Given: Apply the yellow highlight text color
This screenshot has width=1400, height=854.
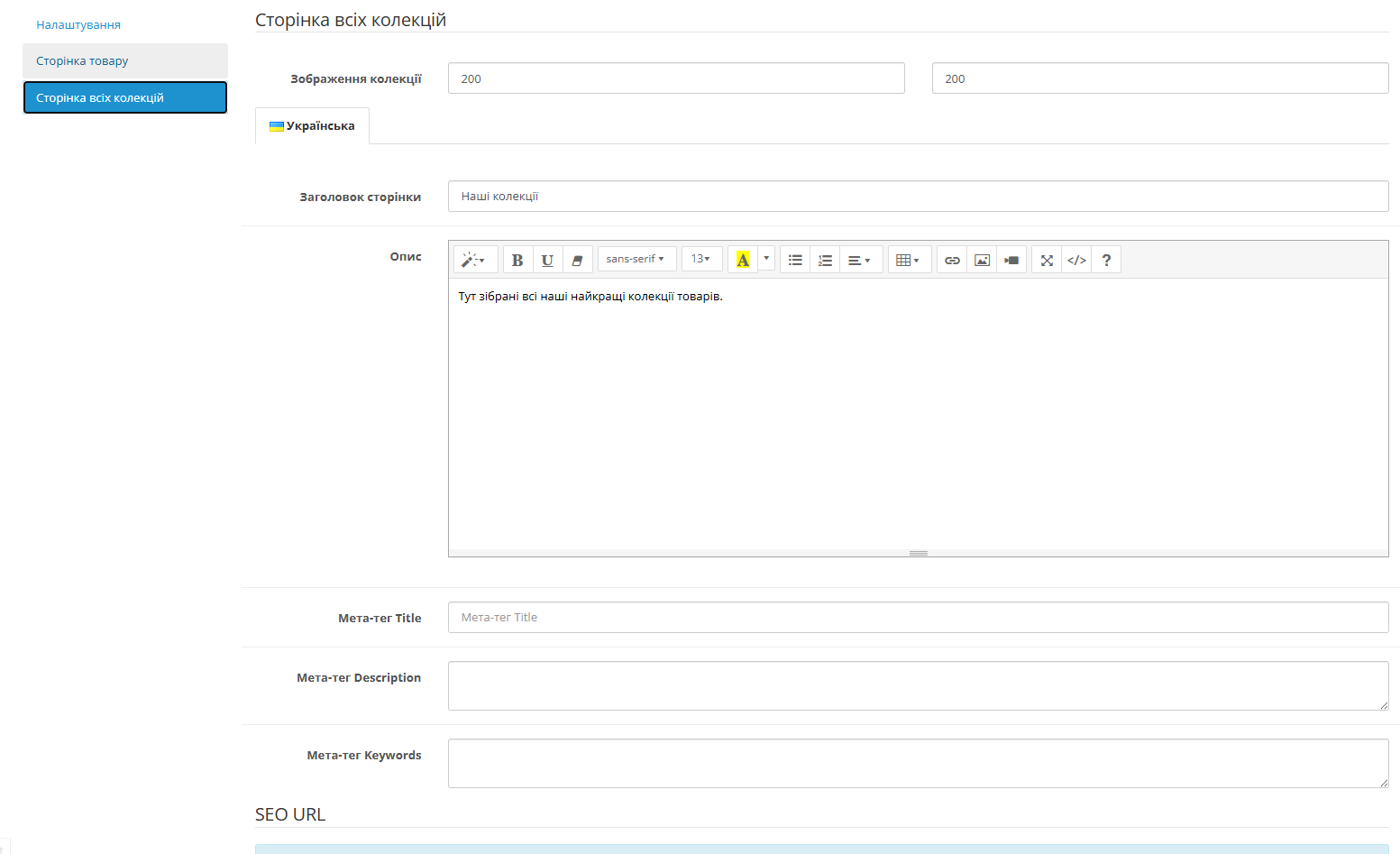Looking at the screenshot, I should coord(743,260).
